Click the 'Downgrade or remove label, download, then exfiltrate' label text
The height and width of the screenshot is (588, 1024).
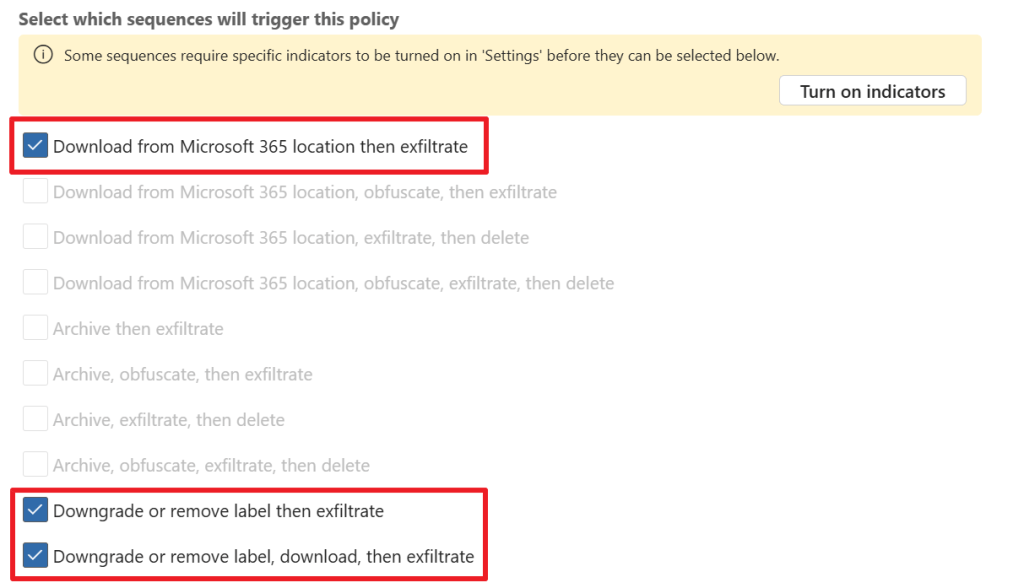pyautogui.click(x=263, y=556)
